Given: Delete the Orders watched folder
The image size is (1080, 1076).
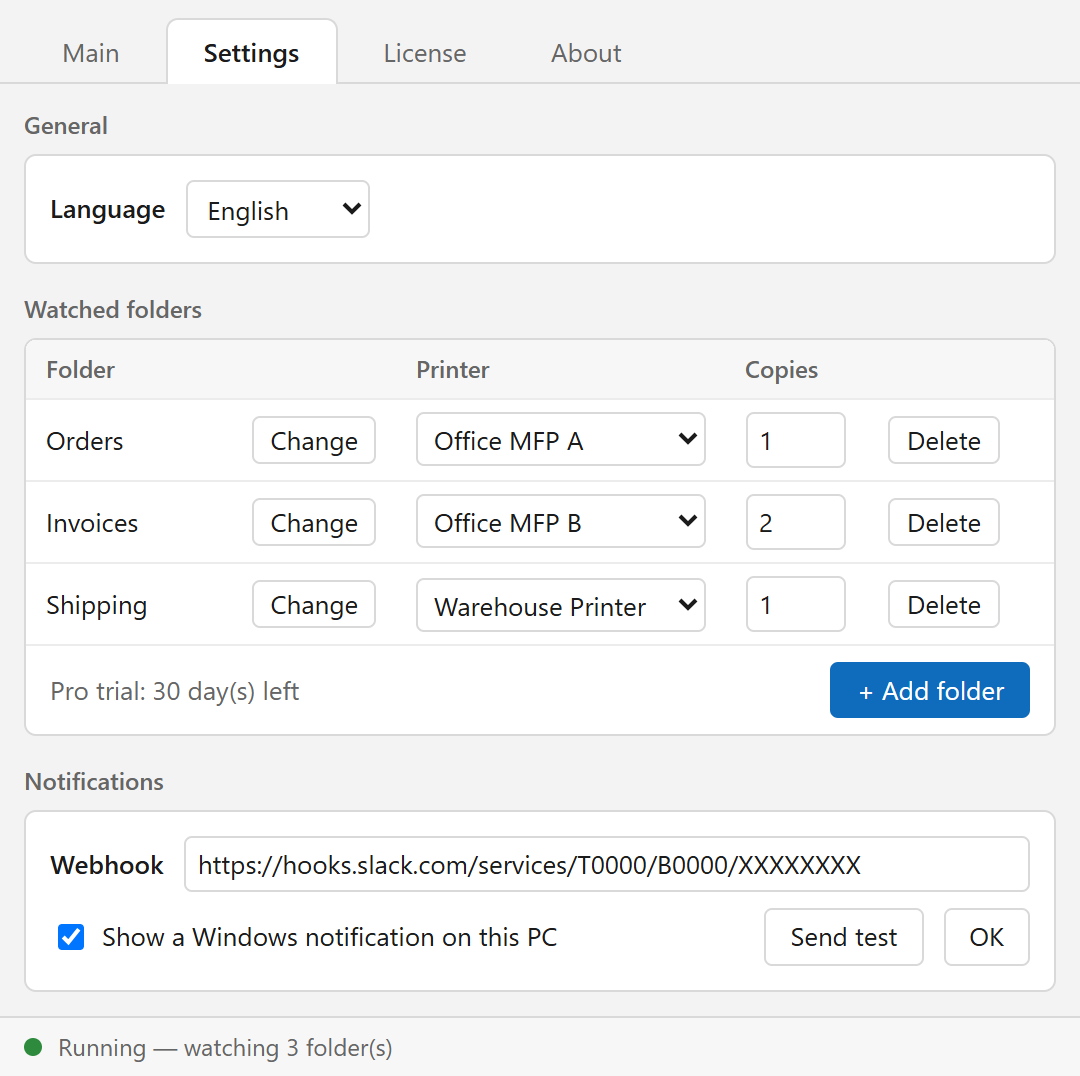Looking at the screenshot, I should [x=944, y=440].
